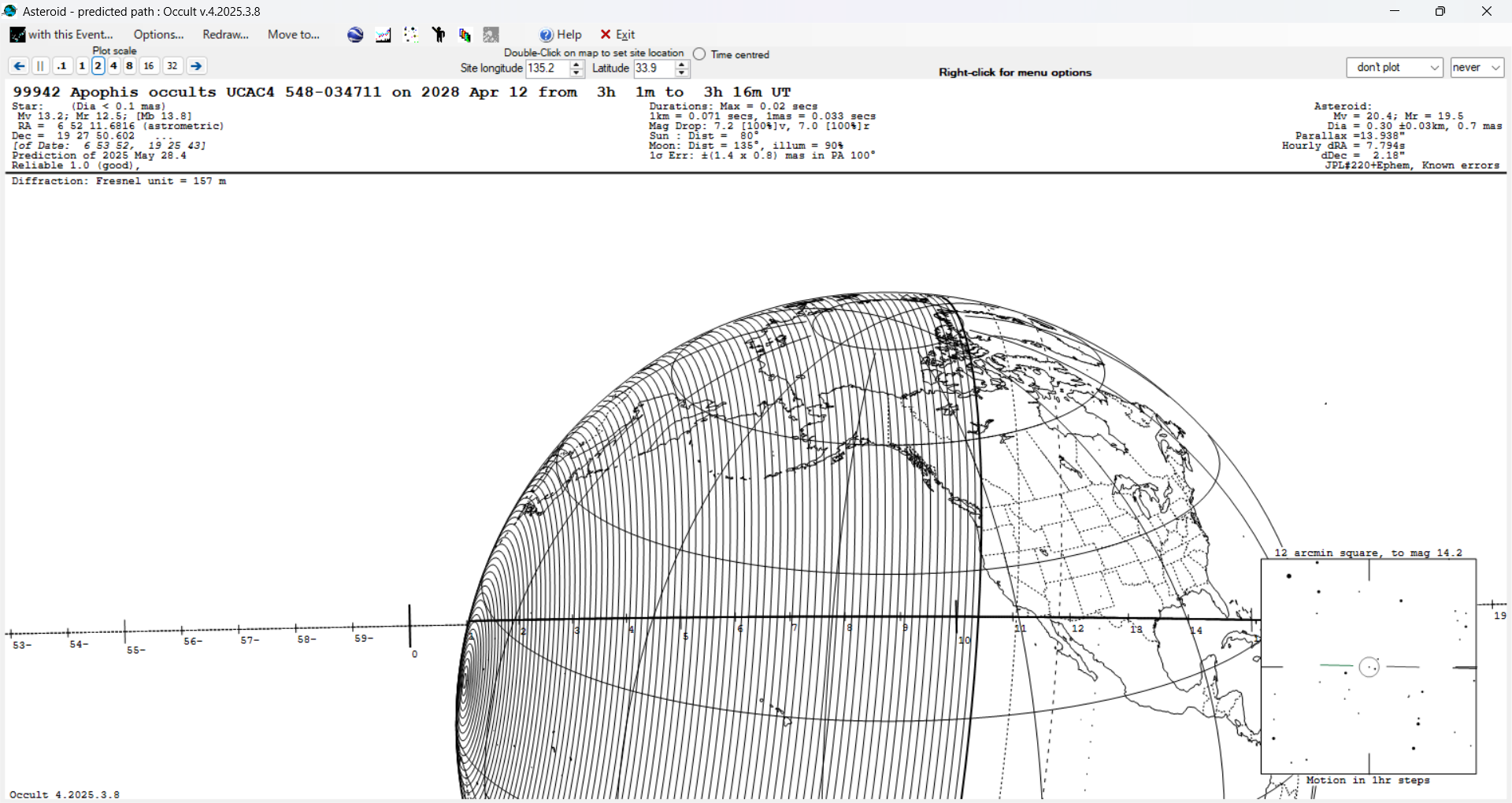Click the time marker labeled 10 on path
The height and width of the screenshot is (803, 1512).
965,640
